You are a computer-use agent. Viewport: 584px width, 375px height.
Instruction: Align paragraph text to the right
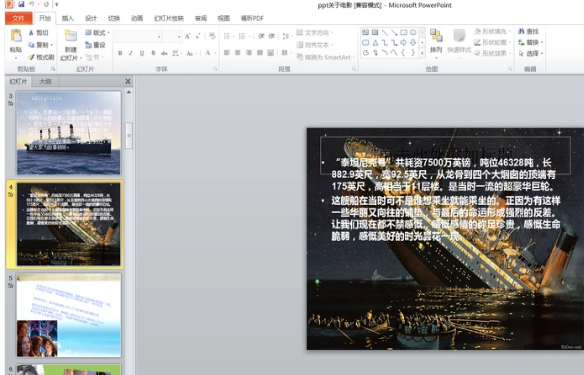point(249,53)
